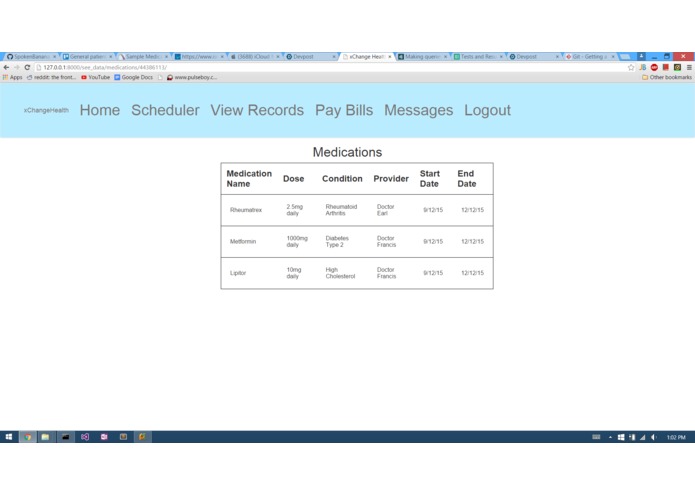Open the YouTube bookmark

coord(95,77)
